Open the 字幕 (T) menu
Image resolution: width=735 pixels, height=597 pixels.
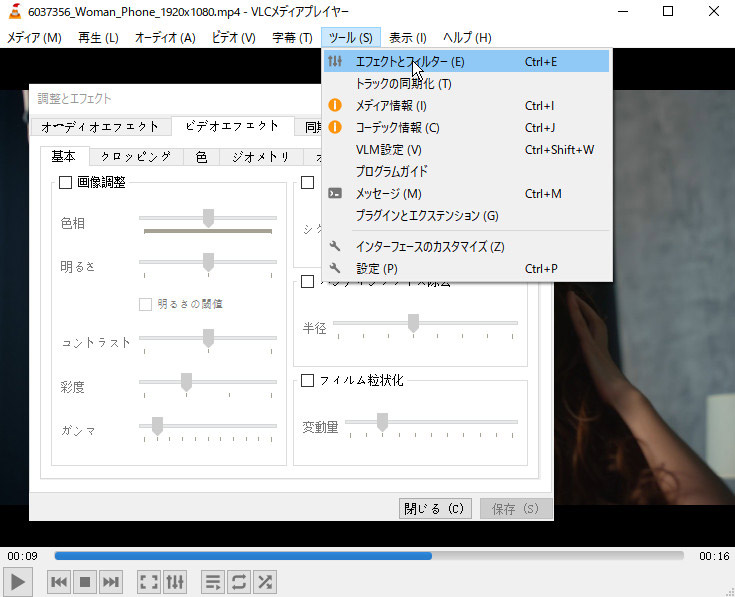click(292, 37)
